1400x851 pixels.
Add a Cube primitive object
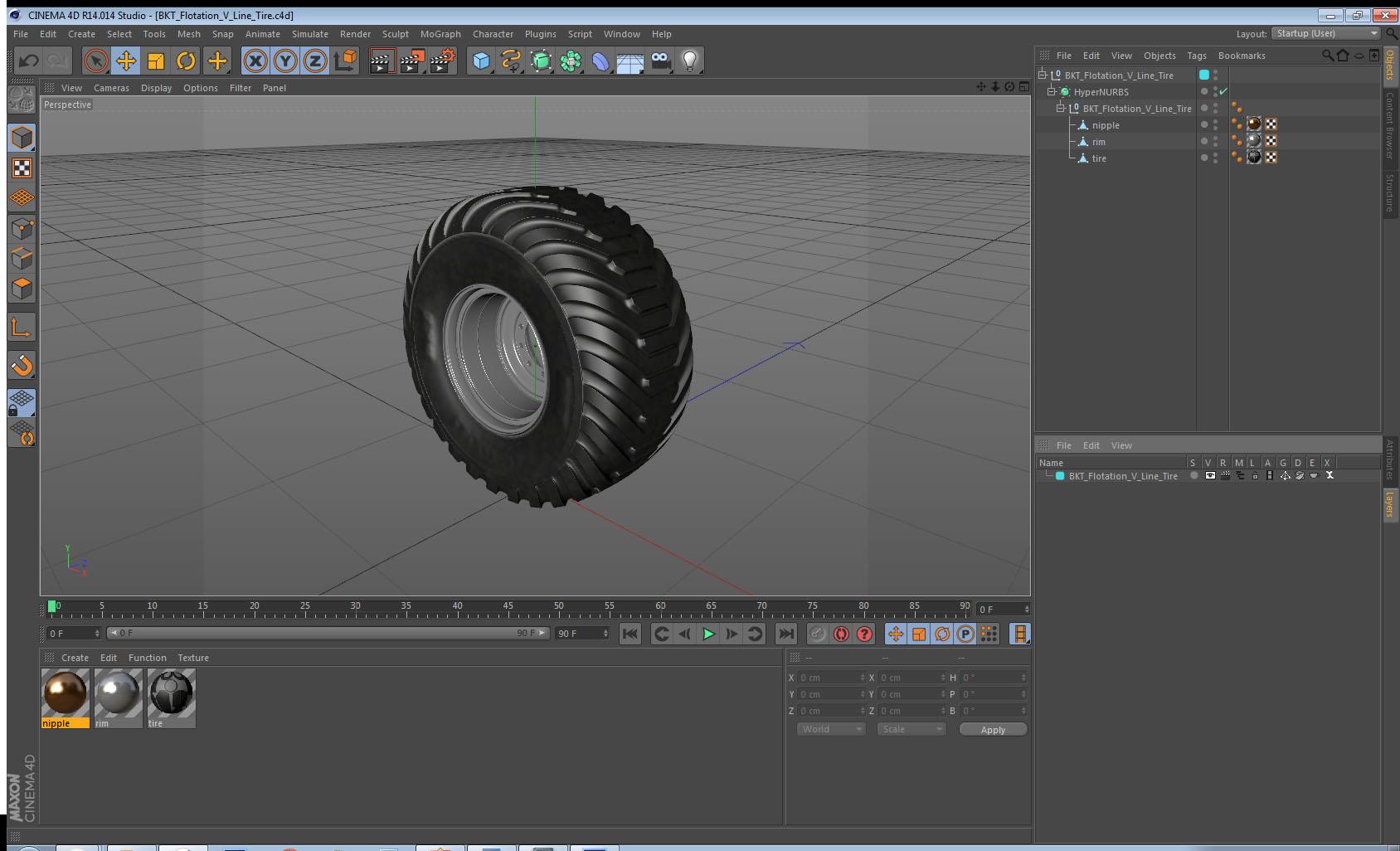[481, 61]
